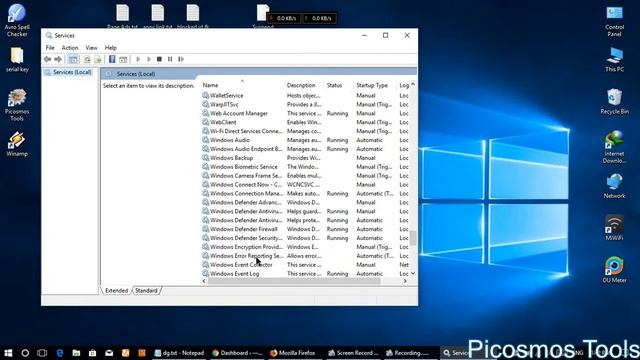Click the Back arrow in Services toolbar

click(48, 59)
